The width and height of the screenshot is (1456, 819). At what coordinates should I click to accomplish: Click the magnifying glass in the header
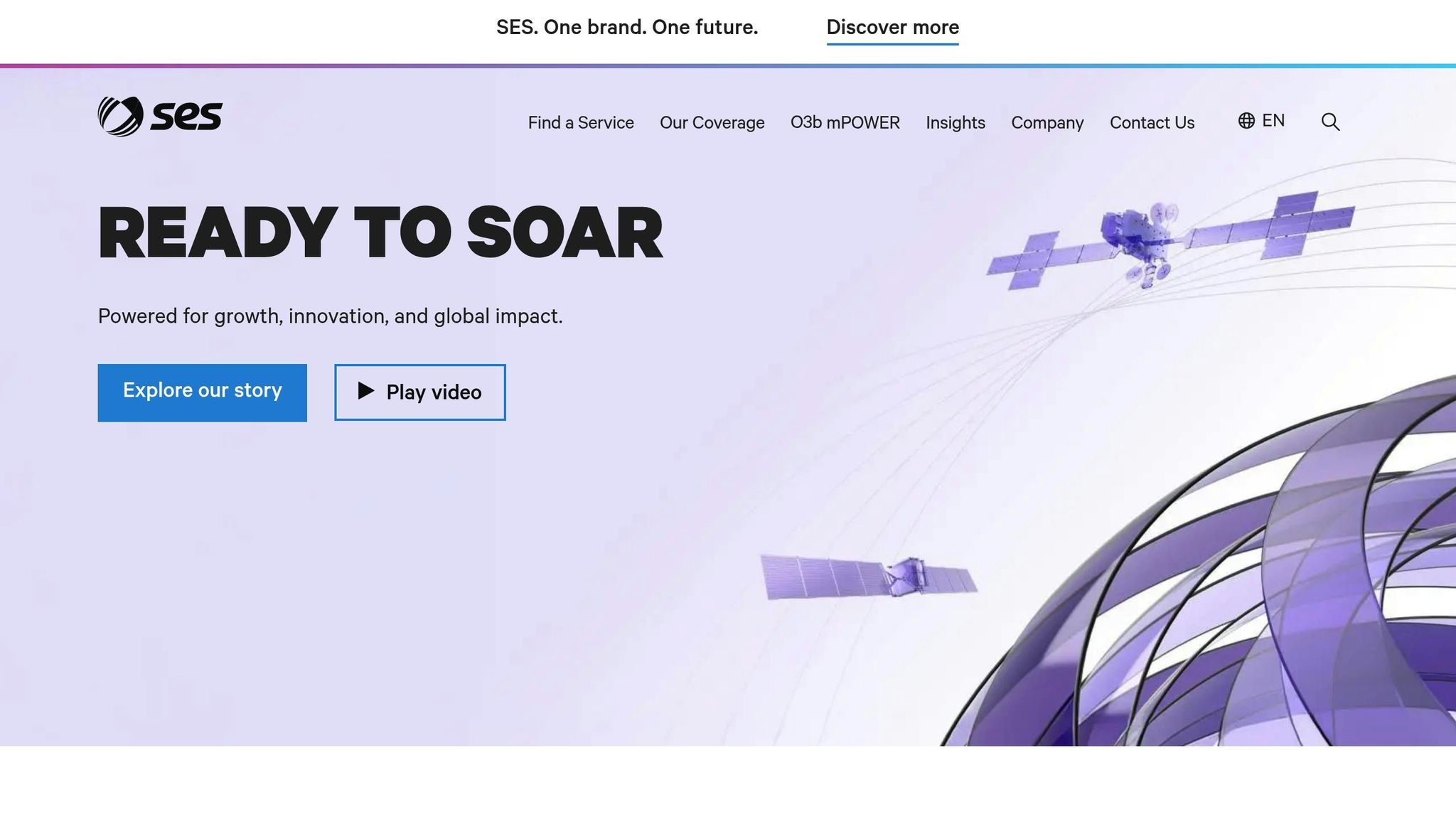click(x=1329, y=122)
